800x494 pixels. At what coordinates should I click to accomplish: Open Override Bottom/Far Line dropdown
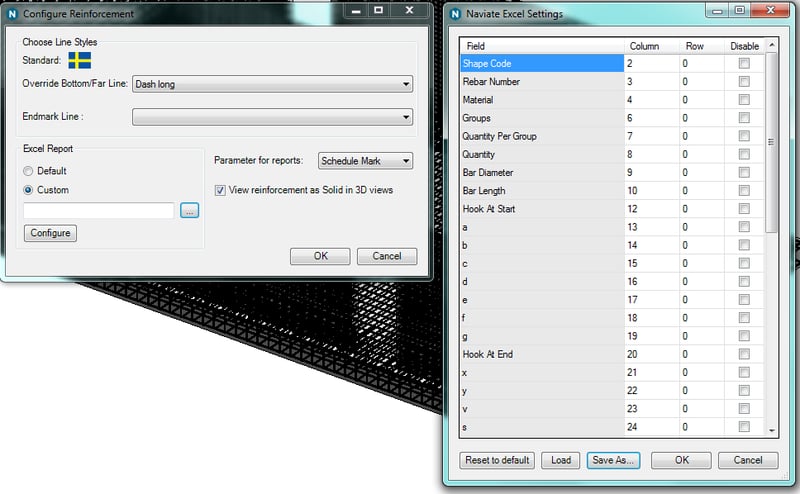(x=272, y=84)
